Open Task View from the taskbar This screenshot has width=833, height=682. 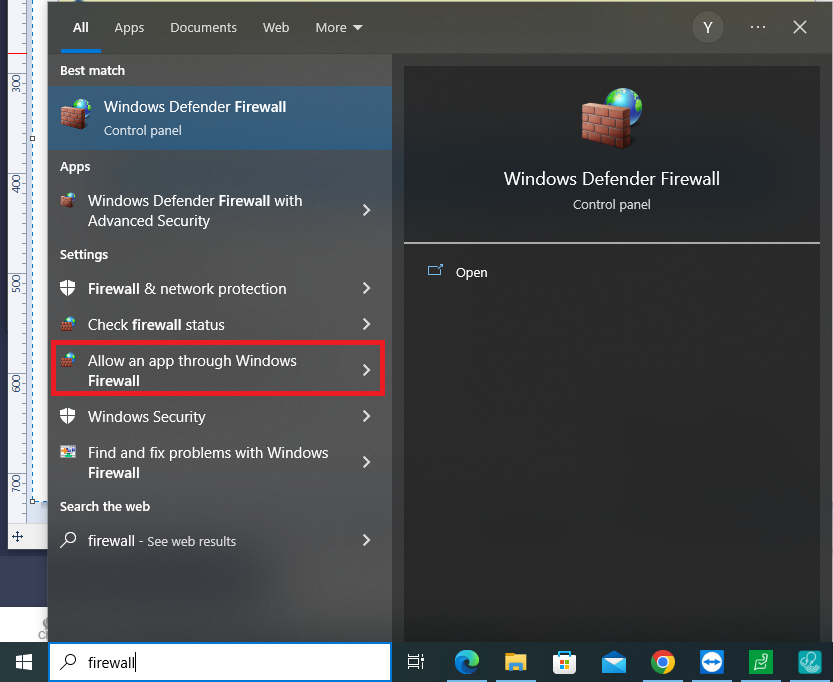415,662
